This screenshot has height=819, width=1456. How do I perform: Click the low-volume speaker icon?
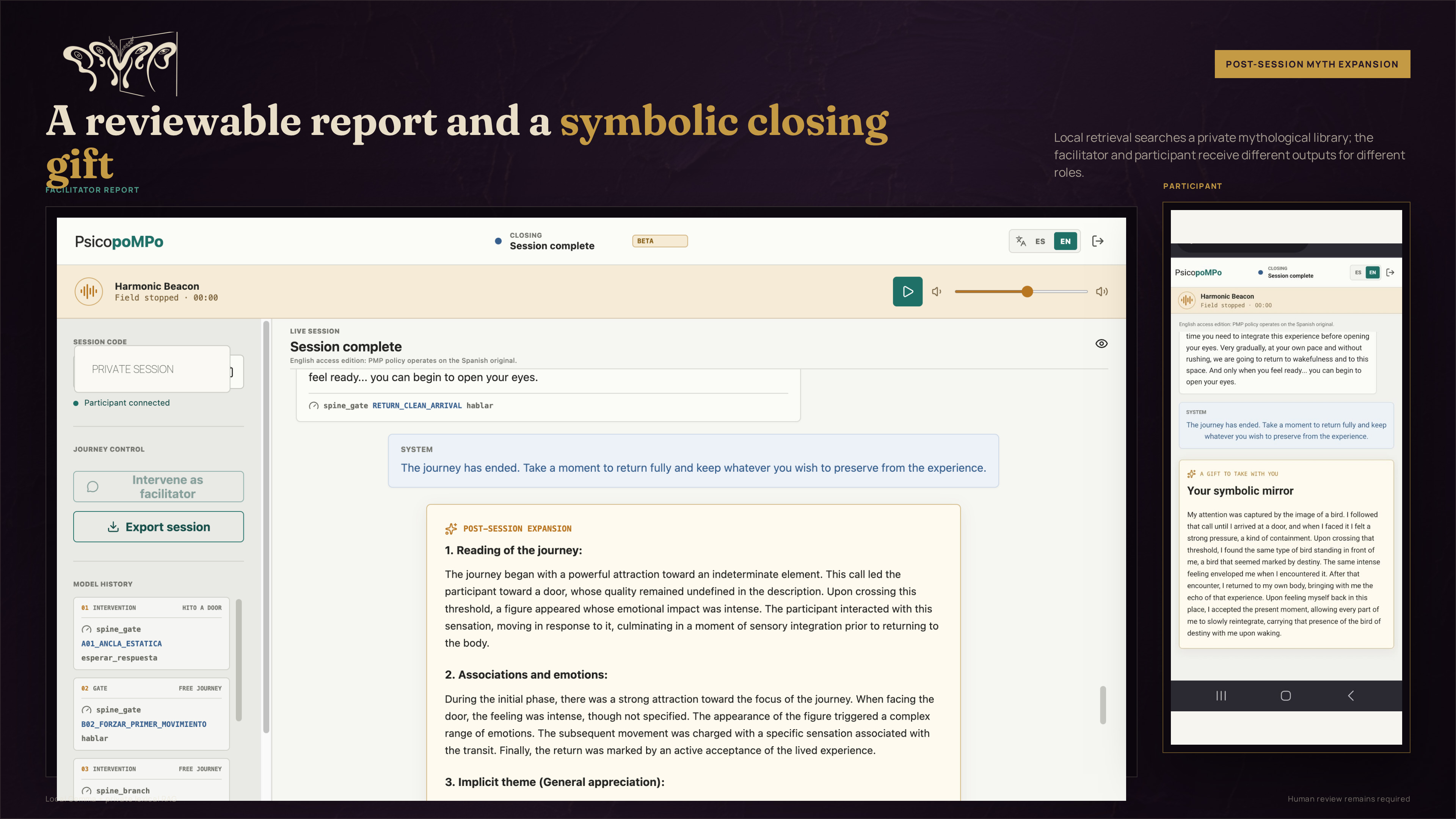[937, 292]
